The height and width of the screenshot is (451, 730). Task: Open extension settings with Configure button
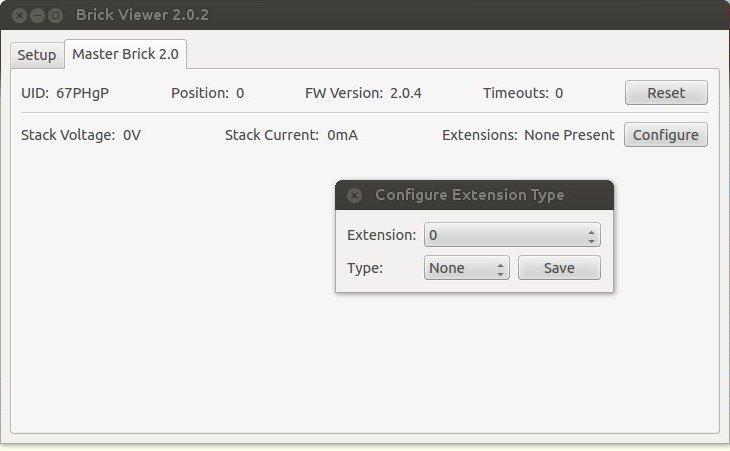click(665, 135)
